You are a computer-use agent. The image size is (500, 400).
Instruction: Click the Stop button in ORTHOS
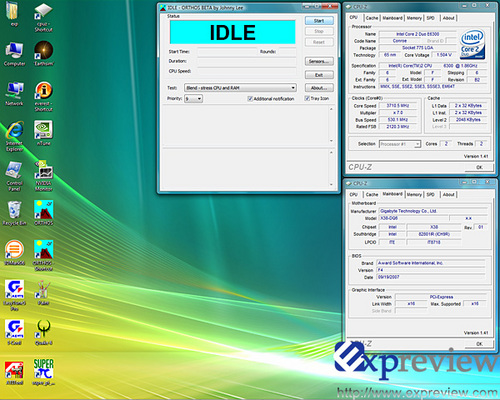tap(319, 31)
